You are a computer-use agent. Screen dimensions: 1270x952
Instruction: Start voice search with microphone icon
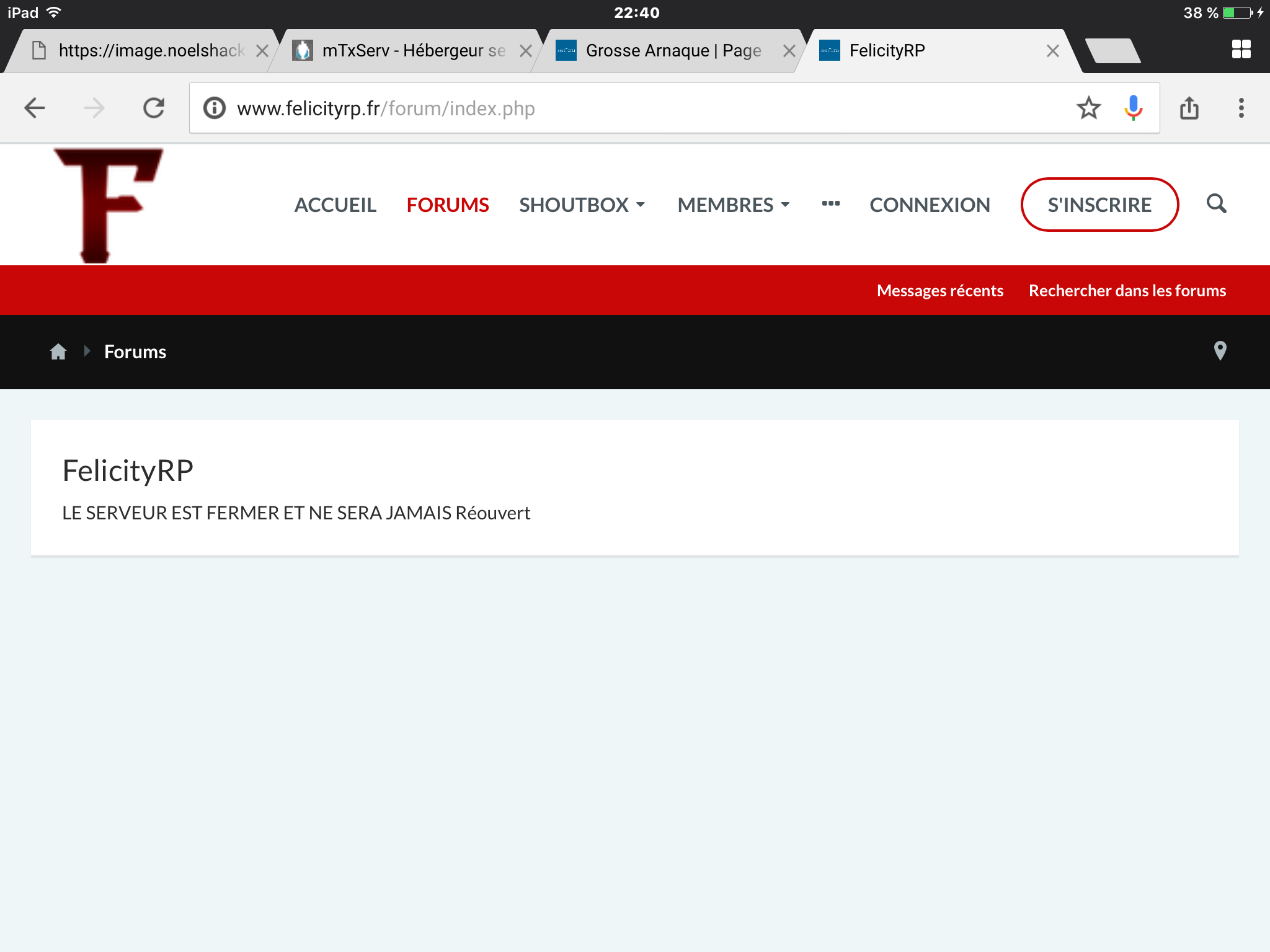[x=1134, y=108]
